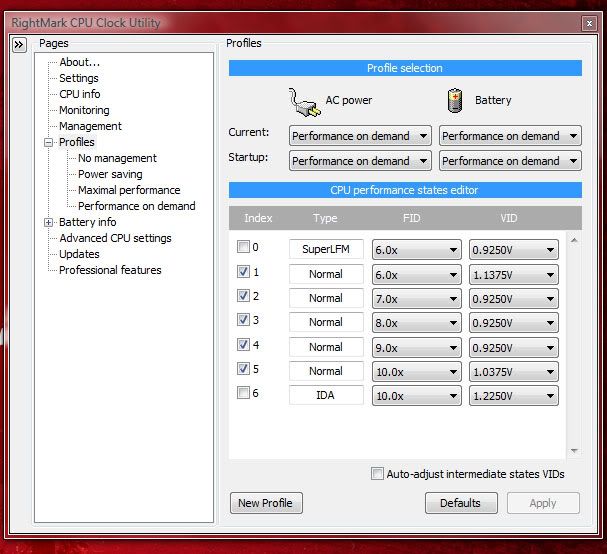This screenshot has width=607, height=554.
Task: Click the Profile selection header bar
Action: [405, 68]
